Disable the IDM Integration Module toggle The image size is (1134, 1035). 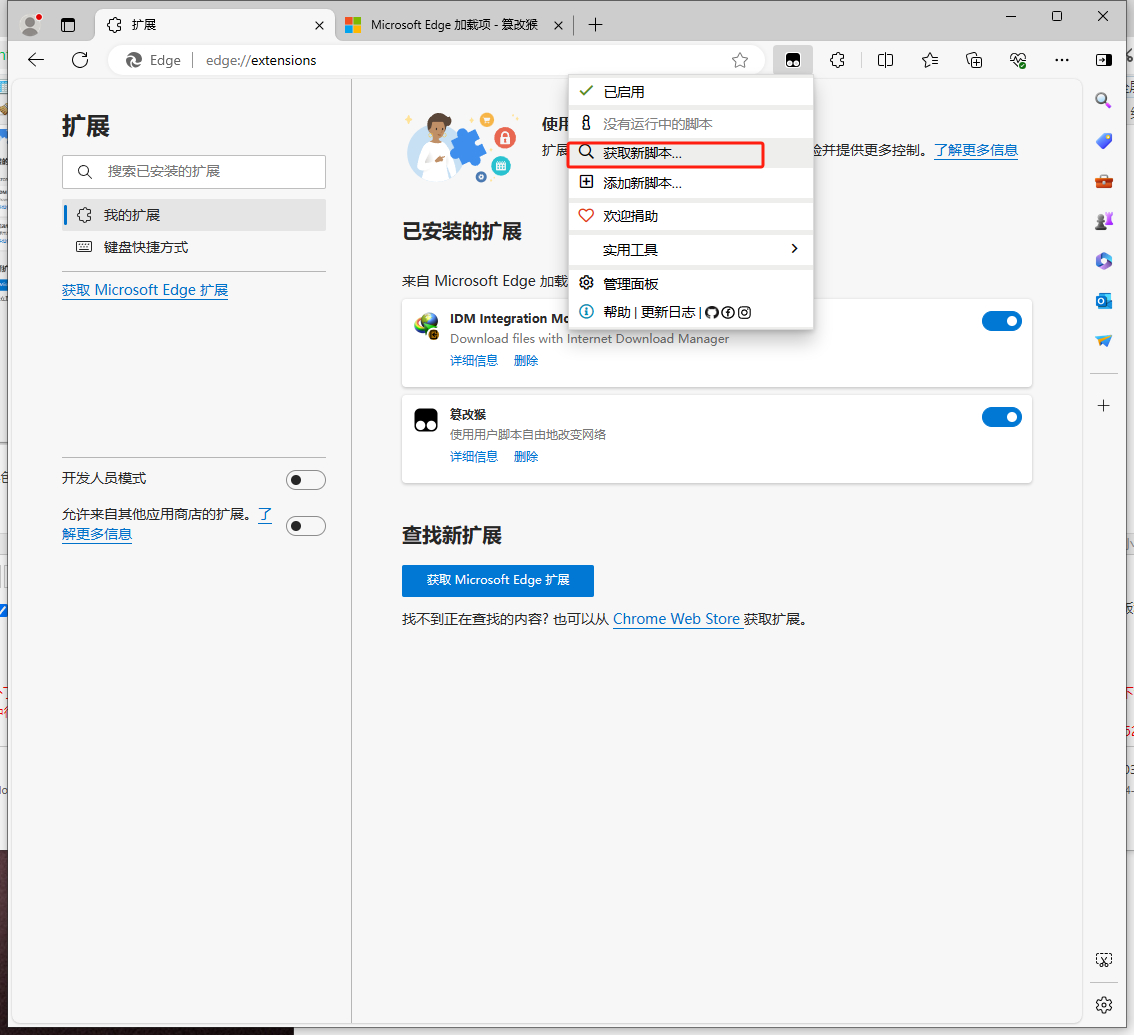[x=1001, y=321]
